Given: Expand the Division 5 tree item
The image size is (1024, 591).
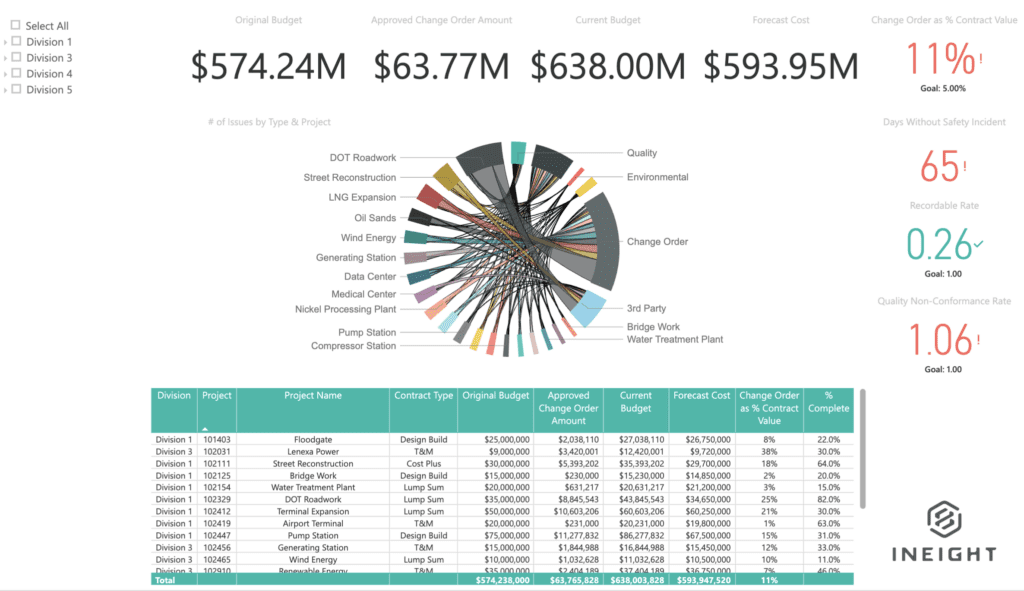Looking at the screenshot, I should (5, 89).
